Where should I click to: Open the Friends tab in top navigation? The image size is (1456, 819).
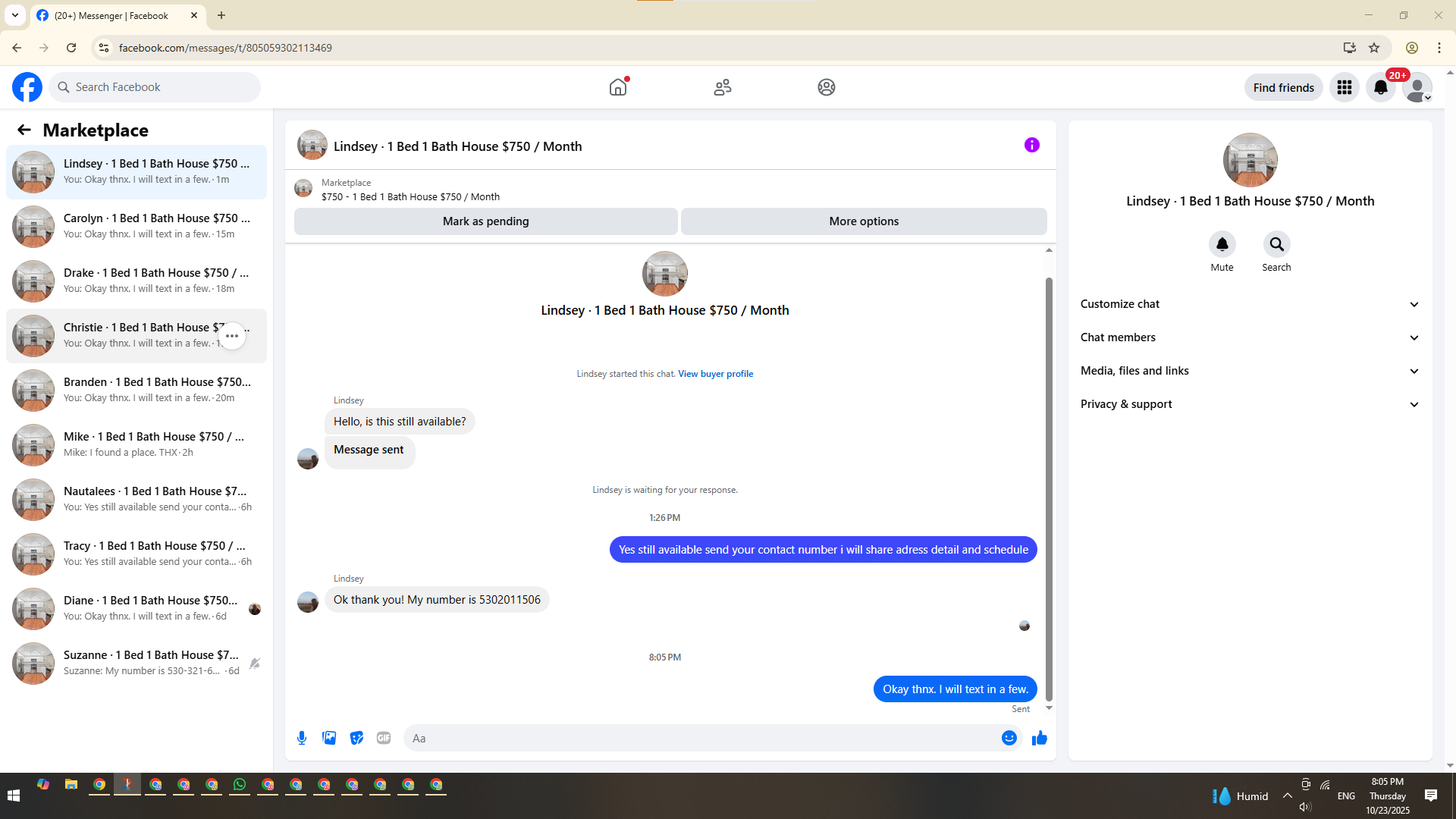point(722,87)
